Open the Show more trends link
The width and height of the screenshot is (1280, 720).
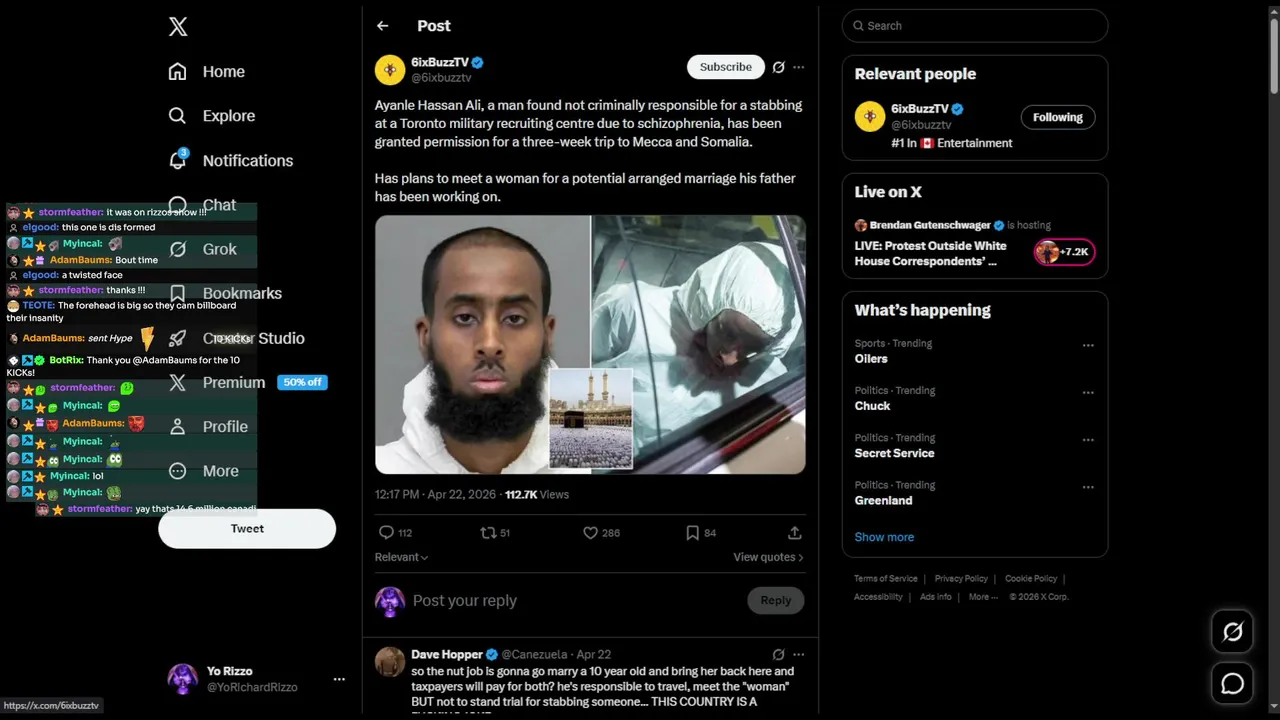click(x=884, y=537)
